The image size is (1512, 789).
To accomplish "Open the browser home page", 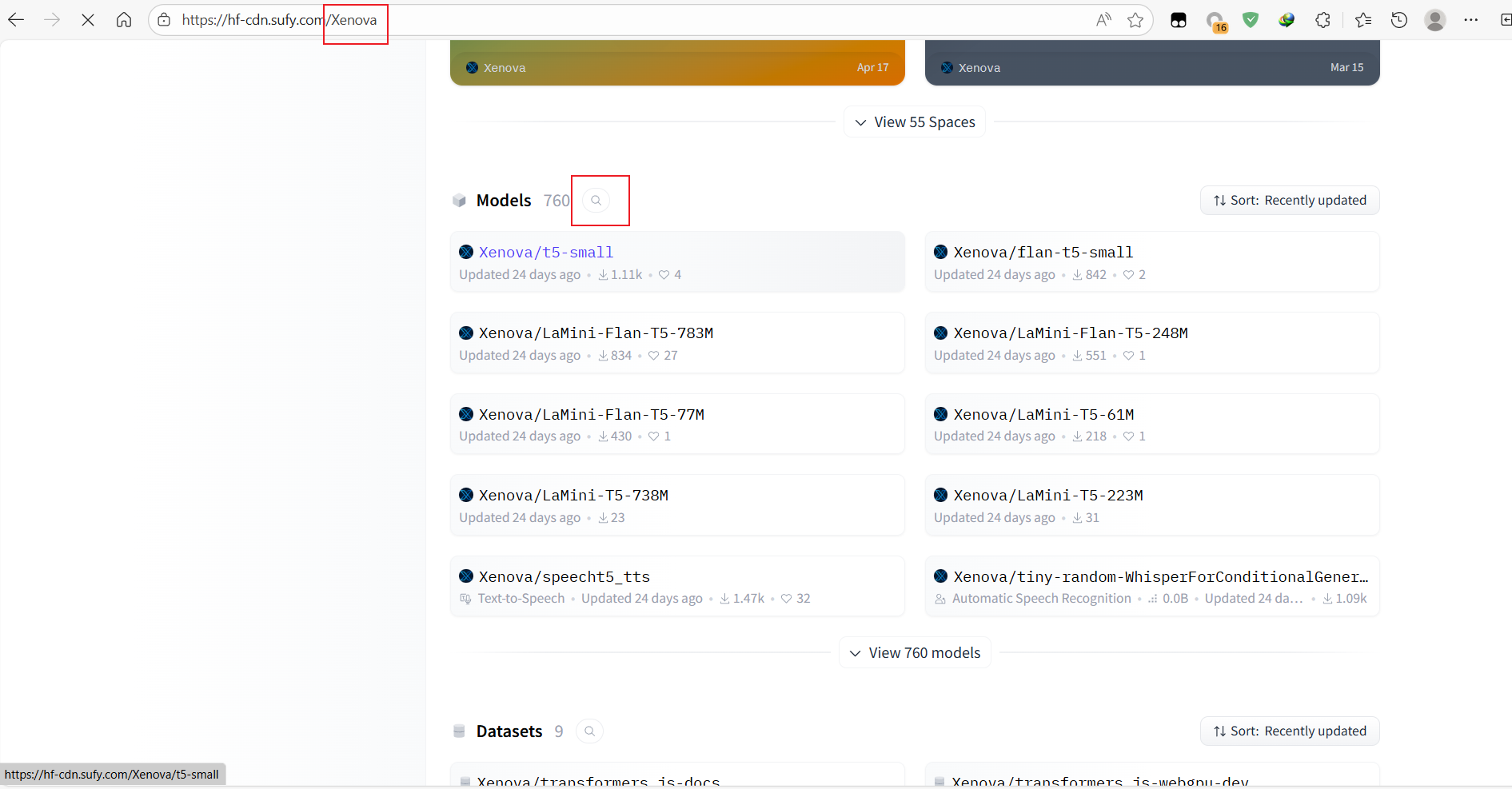I will [x=124, y=20].
